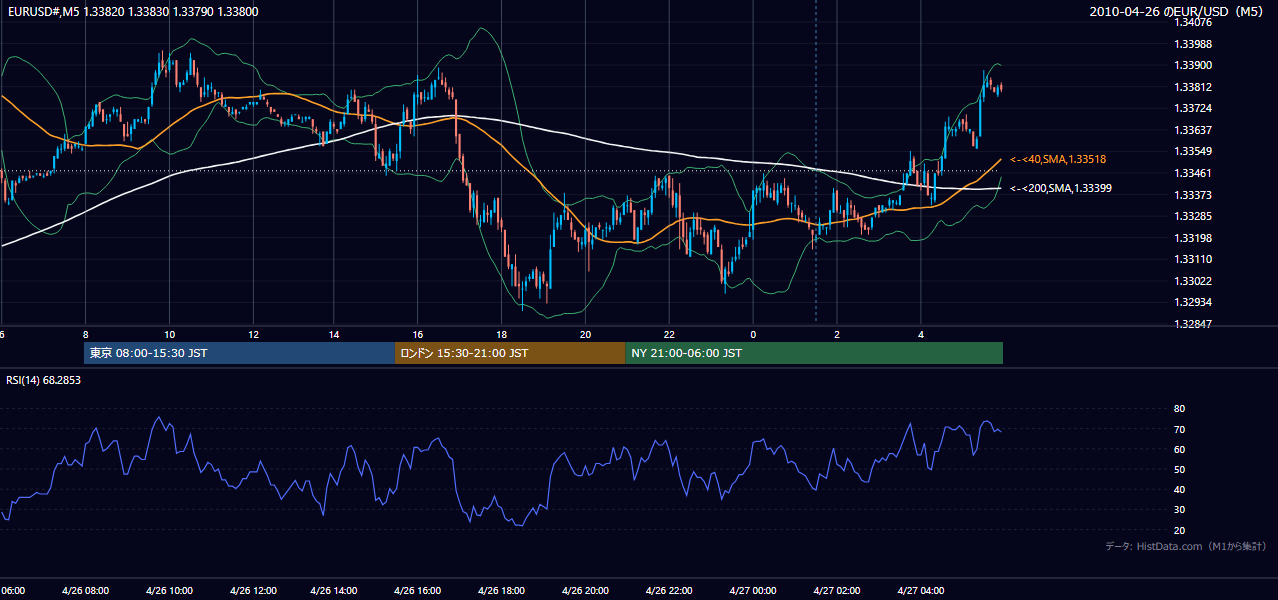Click price axis label 1.33988
This screenshot has width=1278, height=600.
pyautogui.click(x=1194, y=44)
